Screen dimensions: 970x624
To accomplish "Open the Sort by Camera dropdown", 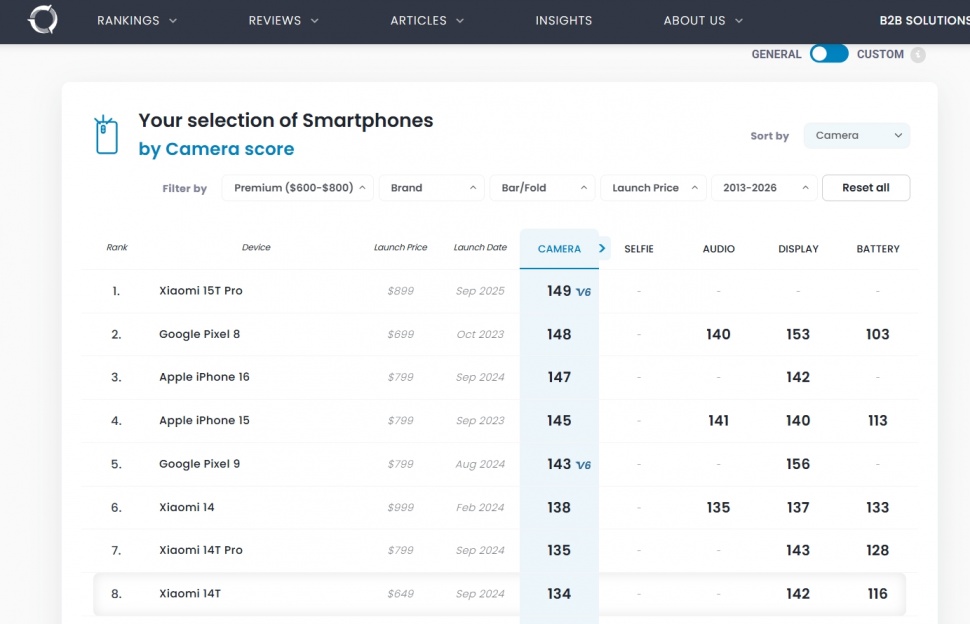I will tap(857, 136).
